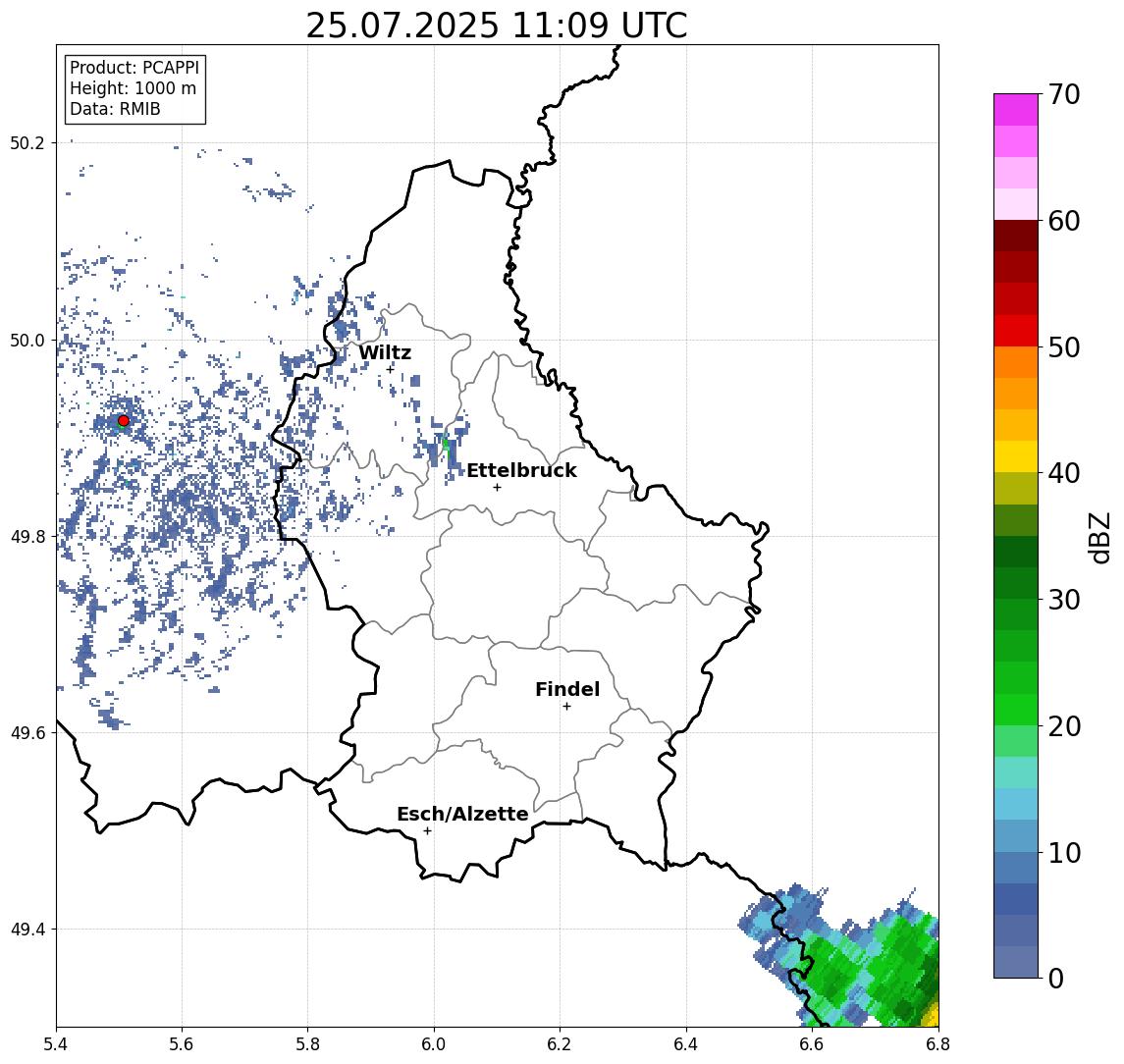Click the Esch/Alzette city label

[462, 814]
